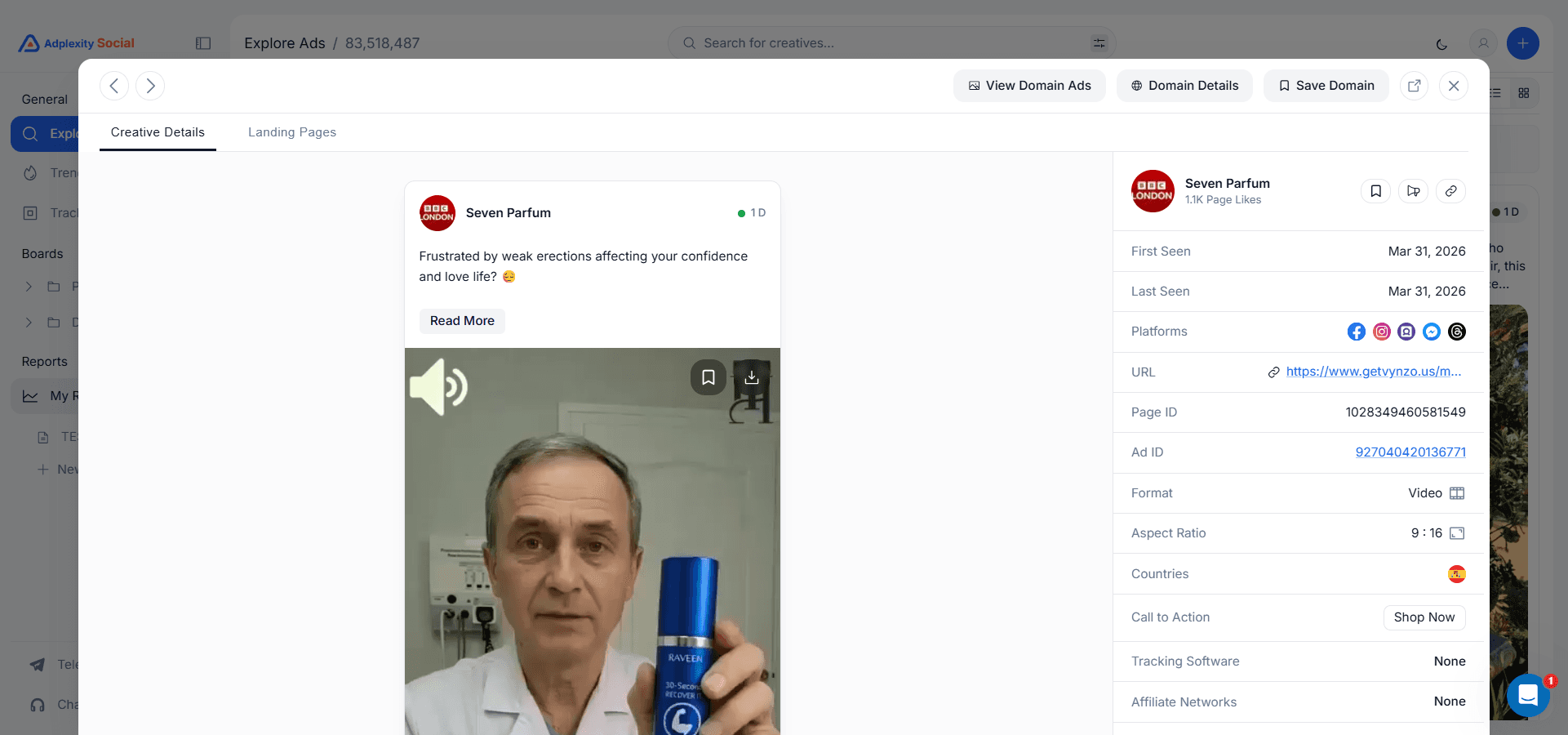Viewport: 1568px width, 735px height.
Task: Click Seven Parfum avatar in ad card
Action: coord(438,213)
